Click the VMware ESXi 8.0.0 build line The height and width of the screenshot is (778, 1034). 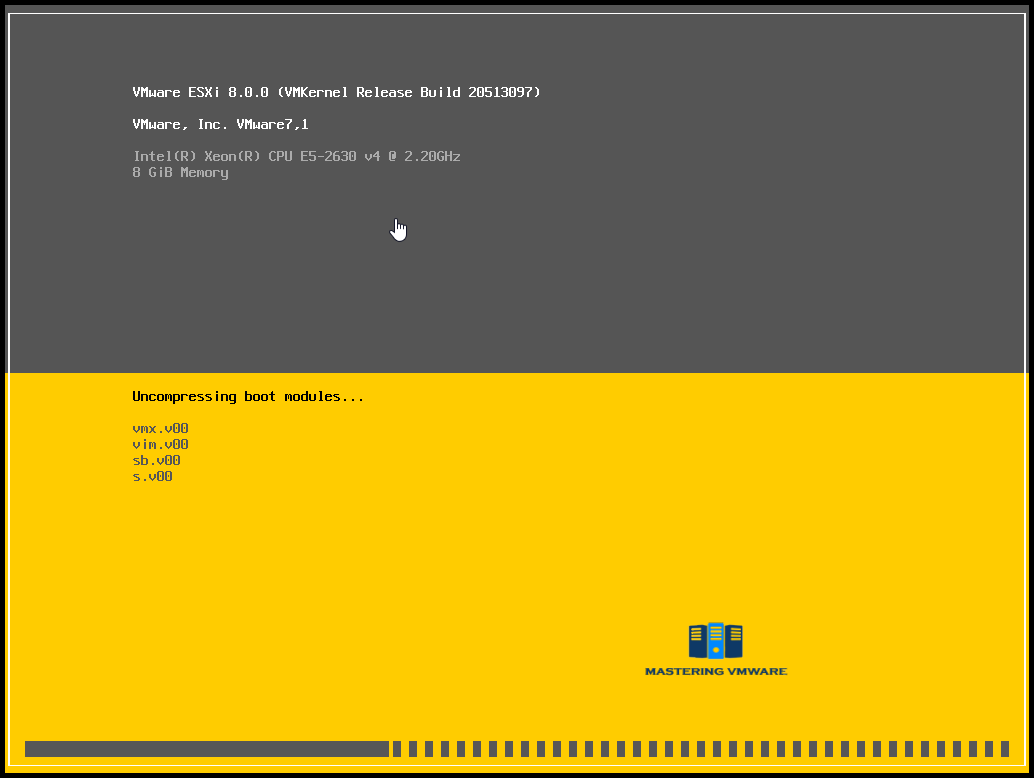[x=336, y=92]
